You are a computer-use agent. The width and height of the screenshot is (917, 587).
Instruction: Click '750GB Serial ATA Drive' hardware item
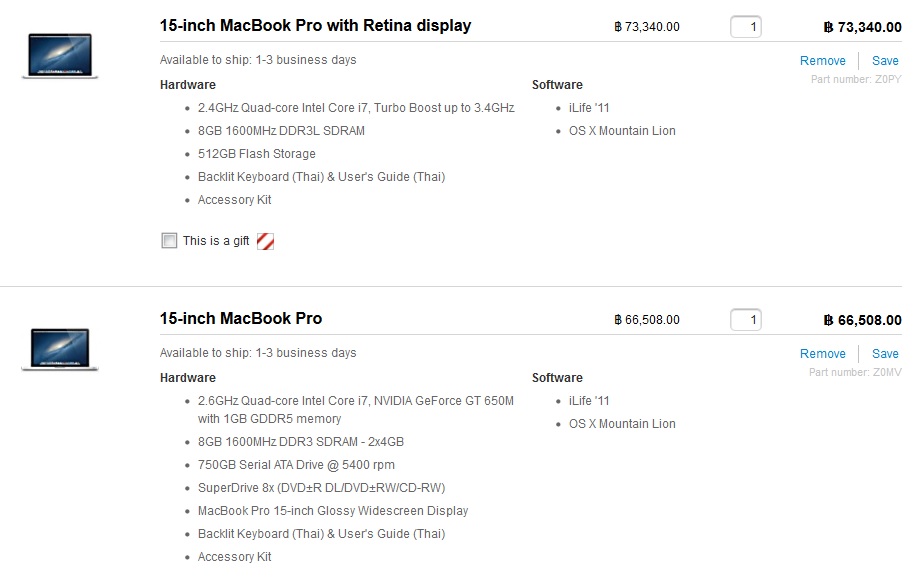point(296,465)
